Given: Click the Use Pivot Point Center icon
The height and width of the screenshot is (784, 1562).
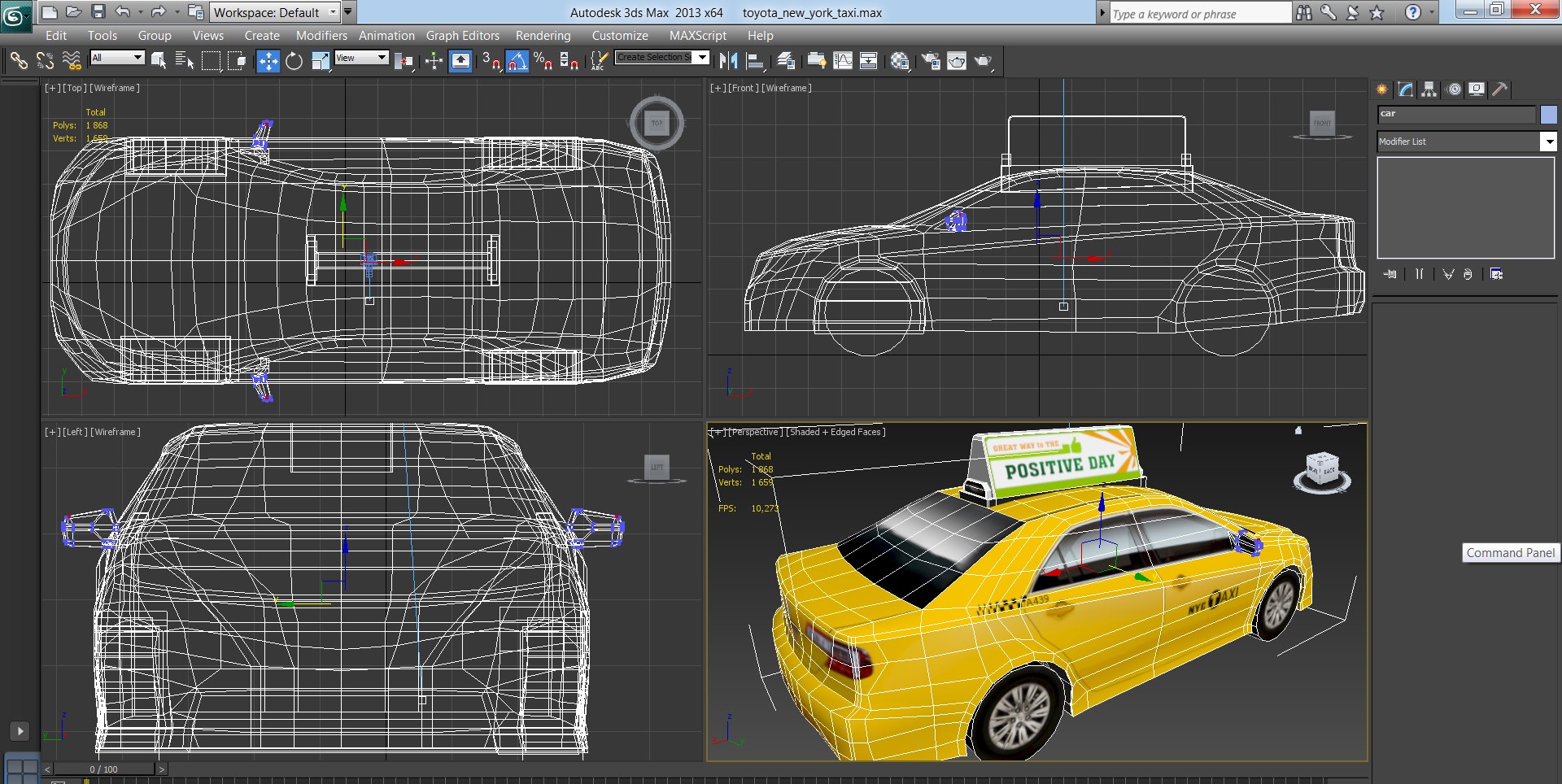Looking at the screenshot, I should (x=404, y=61).
